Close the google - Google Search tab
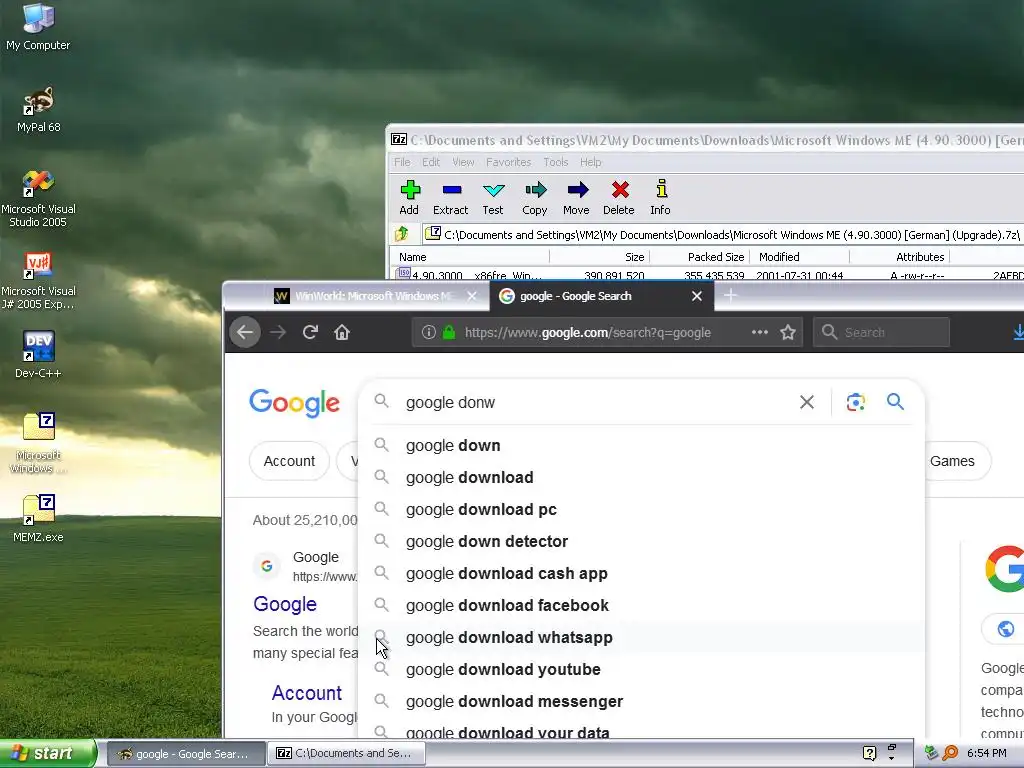The height and width of the screenshot is (768, 1024). [x=697, y=296]
